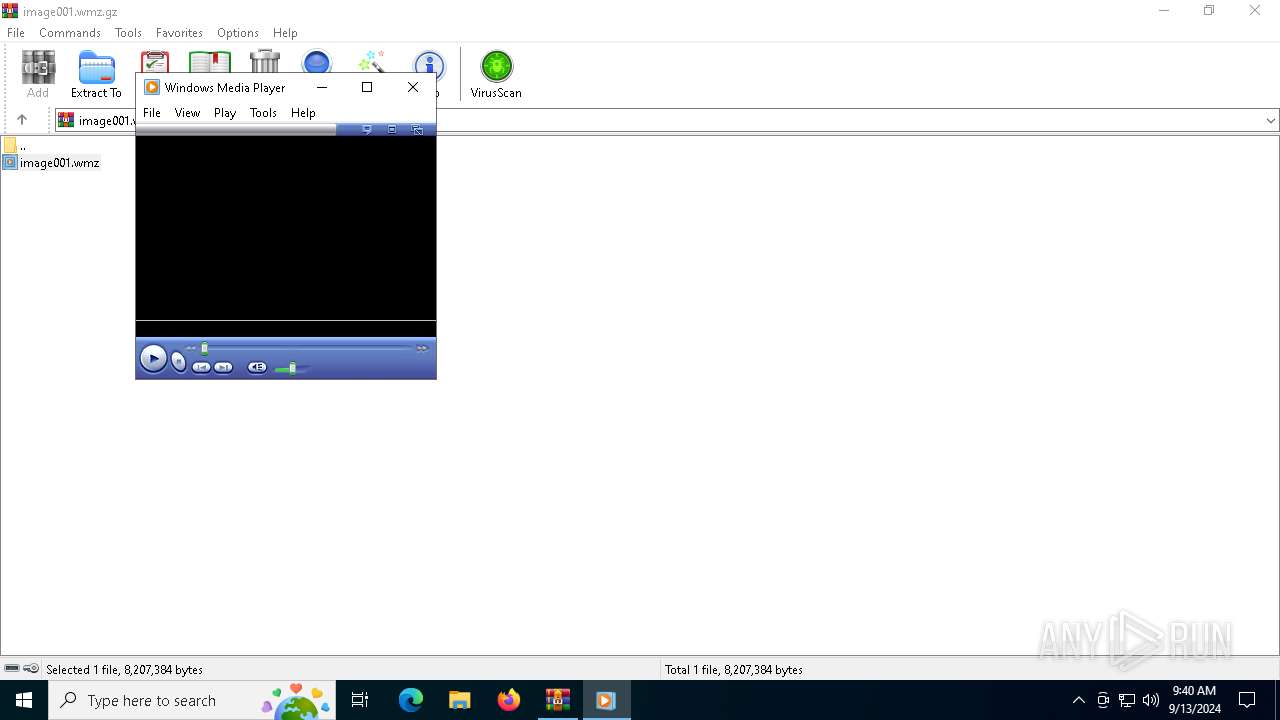This screenshot has height=720, width=1280.
Task: Switch to Media Player taskbar button
Action: 606,700
